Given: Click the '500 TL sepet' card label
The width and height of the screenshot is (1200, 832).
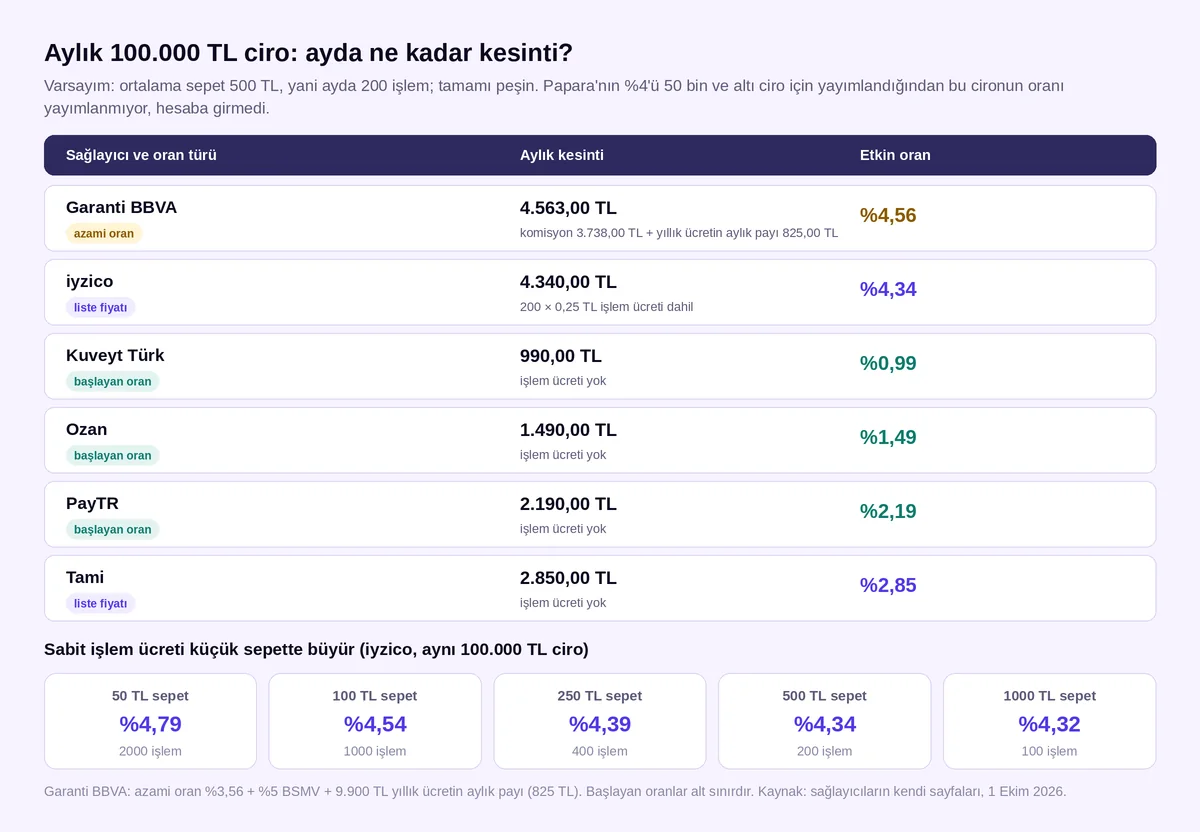Looking at the screenshot, I should coord(825,696).
